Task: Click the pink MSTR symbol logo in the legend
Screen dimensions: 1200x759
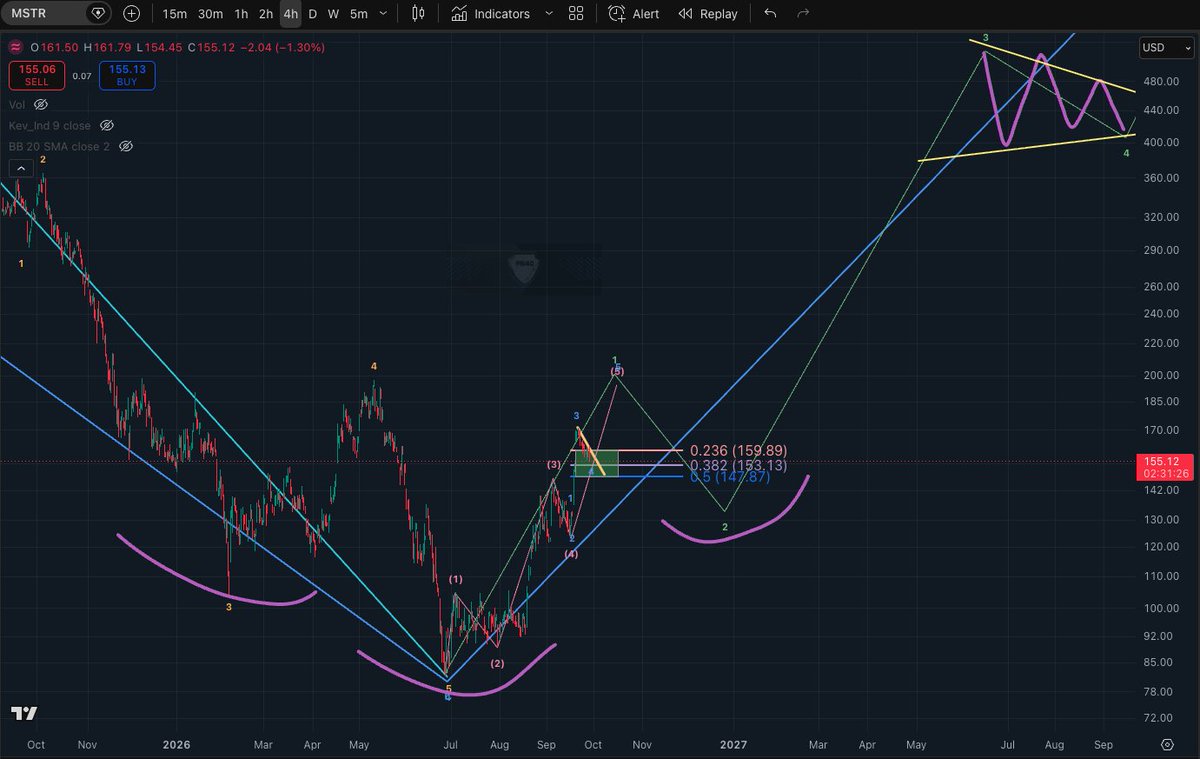Action: (x=16, y=47)
